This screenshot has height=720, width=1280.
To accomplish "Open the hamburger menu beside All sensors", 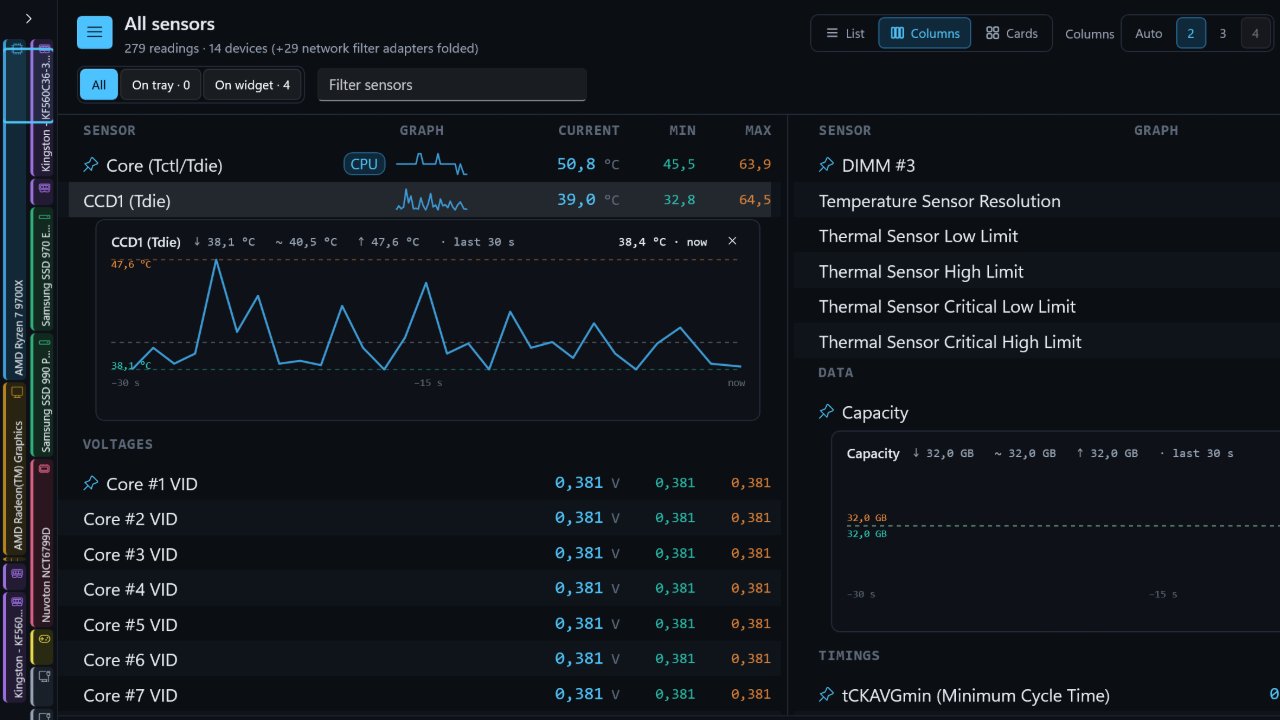I will 94,32.
